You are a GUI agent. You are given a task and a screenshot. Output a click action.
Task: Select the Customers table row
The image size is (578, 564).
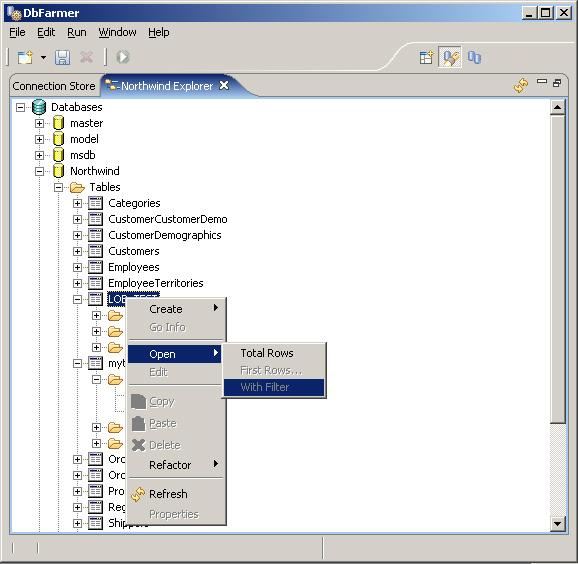pyautogui.click(x=134, y=251)
